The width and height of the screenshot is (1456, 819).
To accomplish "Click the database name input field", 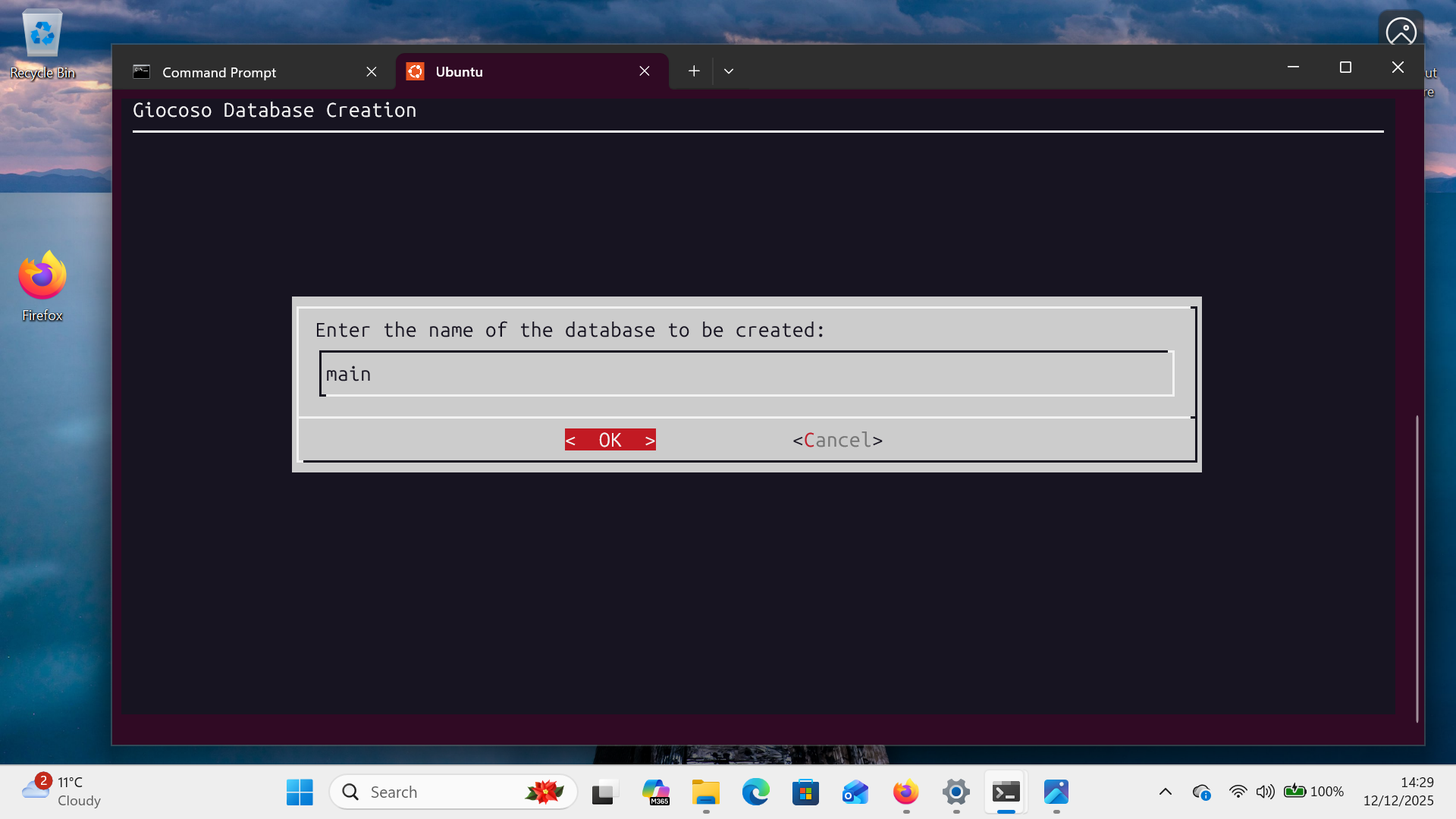I will 745,373.
